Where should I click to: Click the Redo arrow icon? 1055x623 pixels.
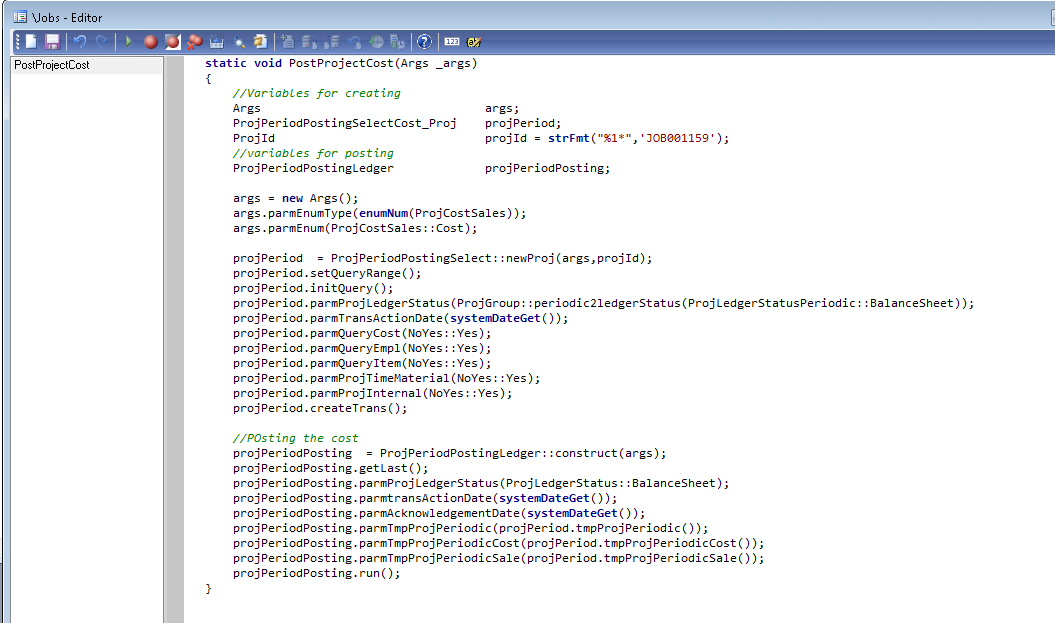point(101,42)
